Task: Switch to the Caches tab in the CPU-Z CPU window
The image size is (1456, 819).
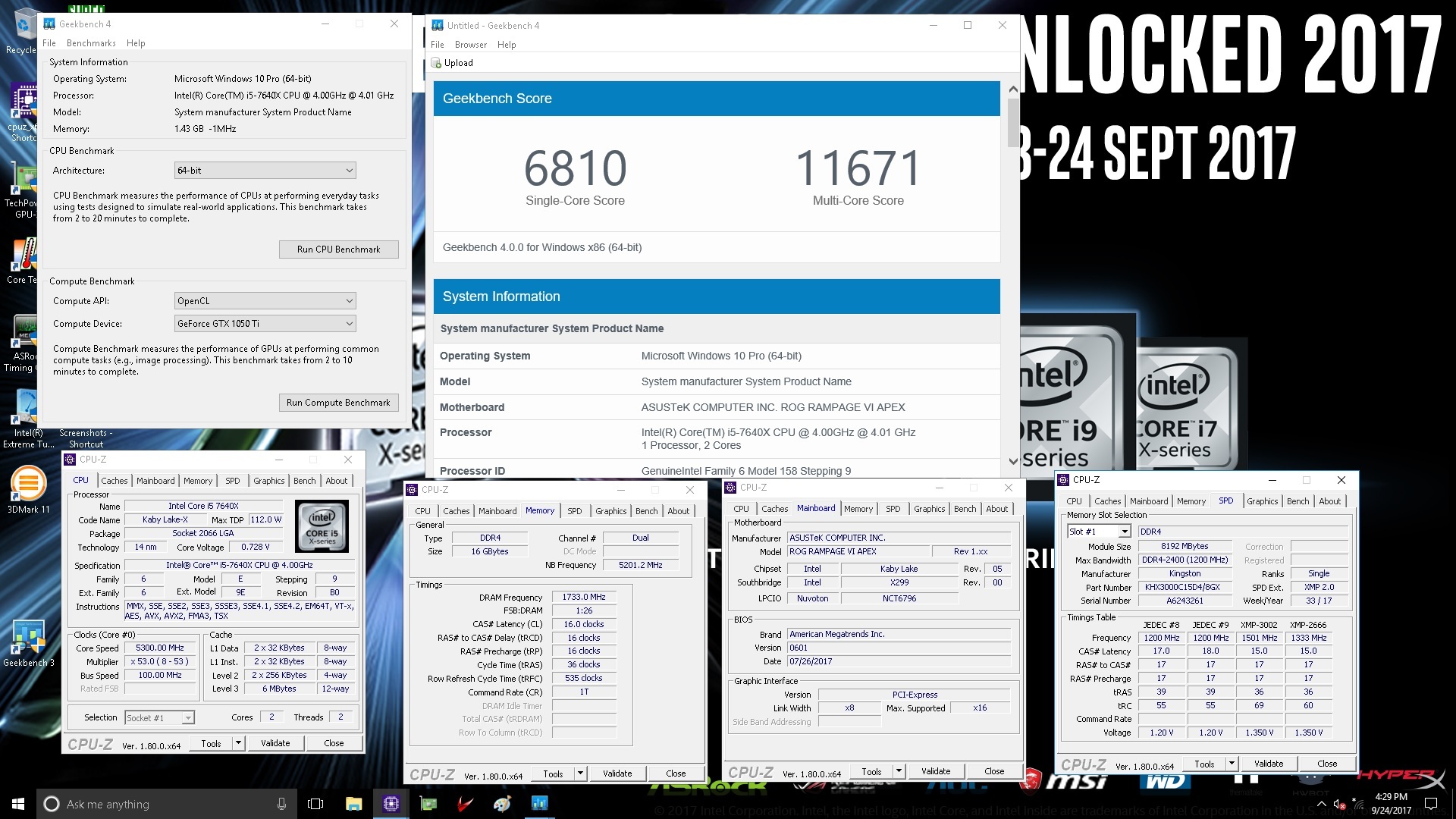Action: click(x=115, y=481)
